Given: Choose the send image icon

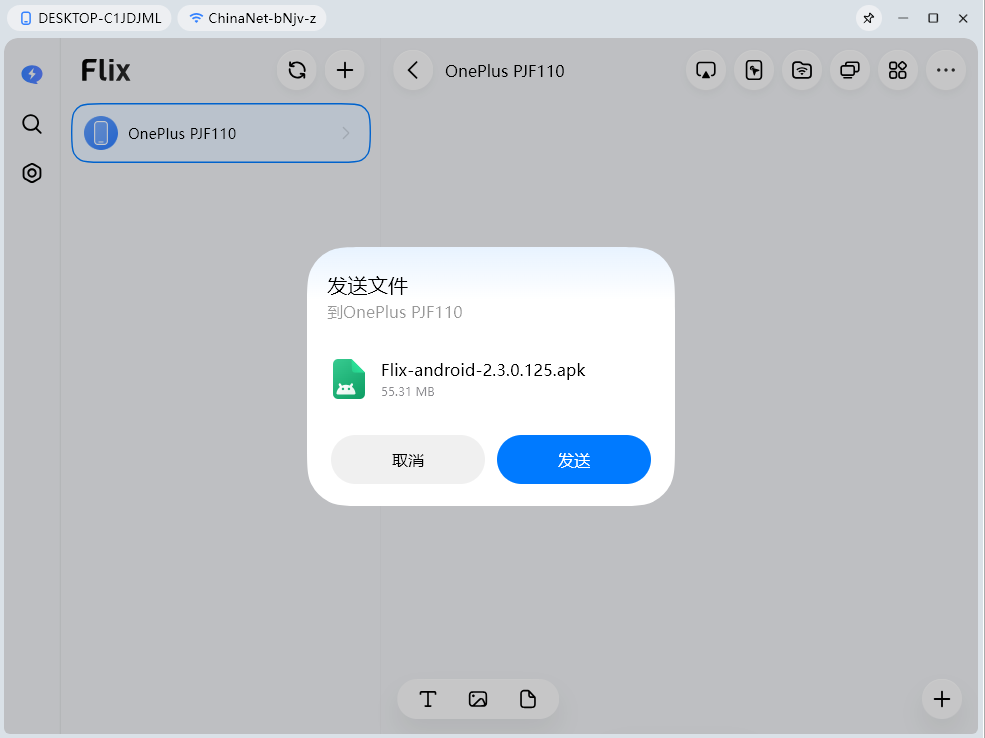Looking at the screenshot, I should tap(478, 699).
